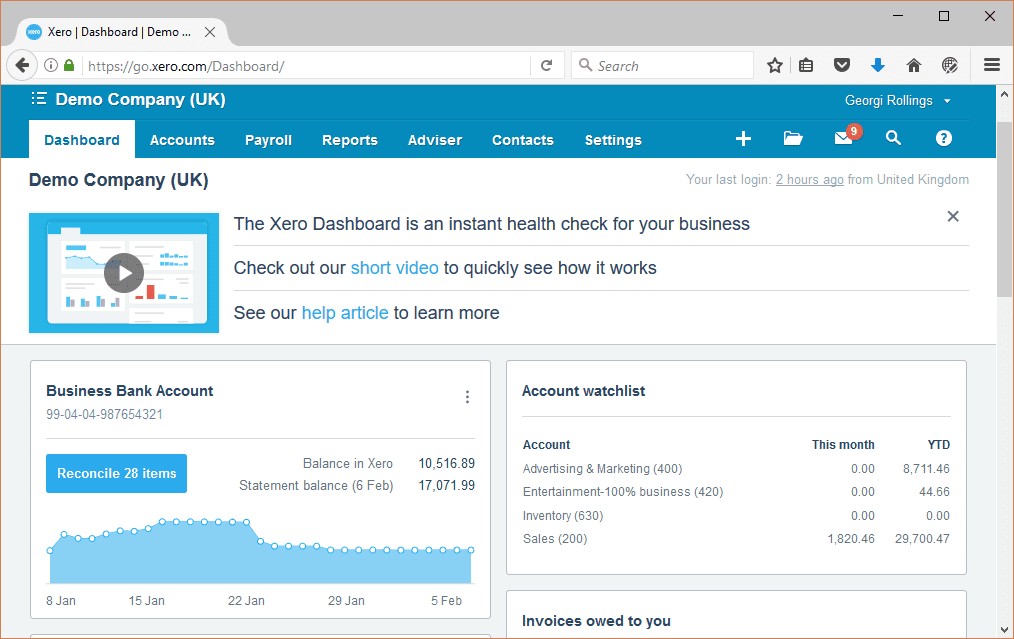Click the page vertical scrollbar thumb

pyautogui.click(x=1004, y=208)
